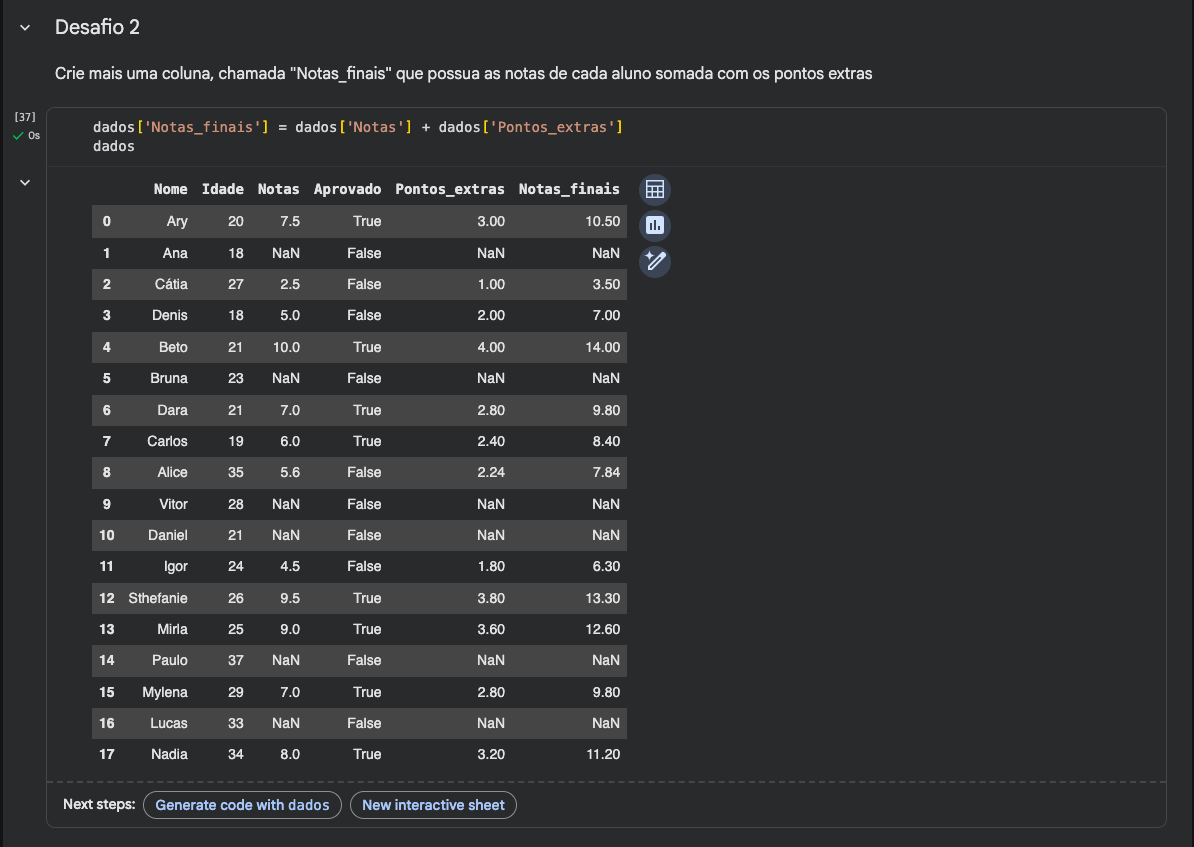Click the Sthefanie name cell
The image size is (1194, 847).
tap(158, 598)
